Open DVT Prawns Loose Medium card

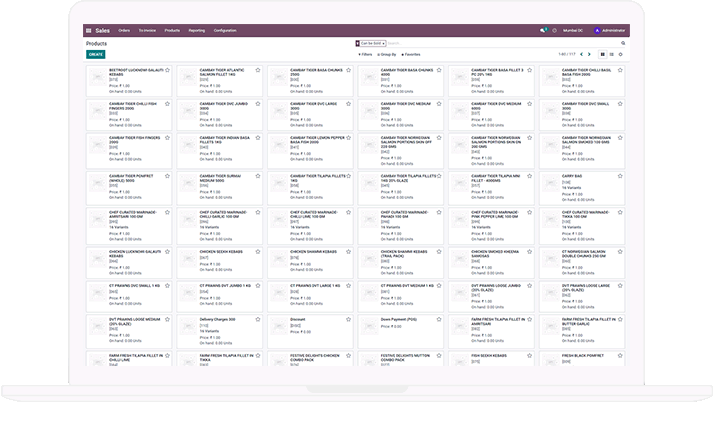(x=129, y=332)
